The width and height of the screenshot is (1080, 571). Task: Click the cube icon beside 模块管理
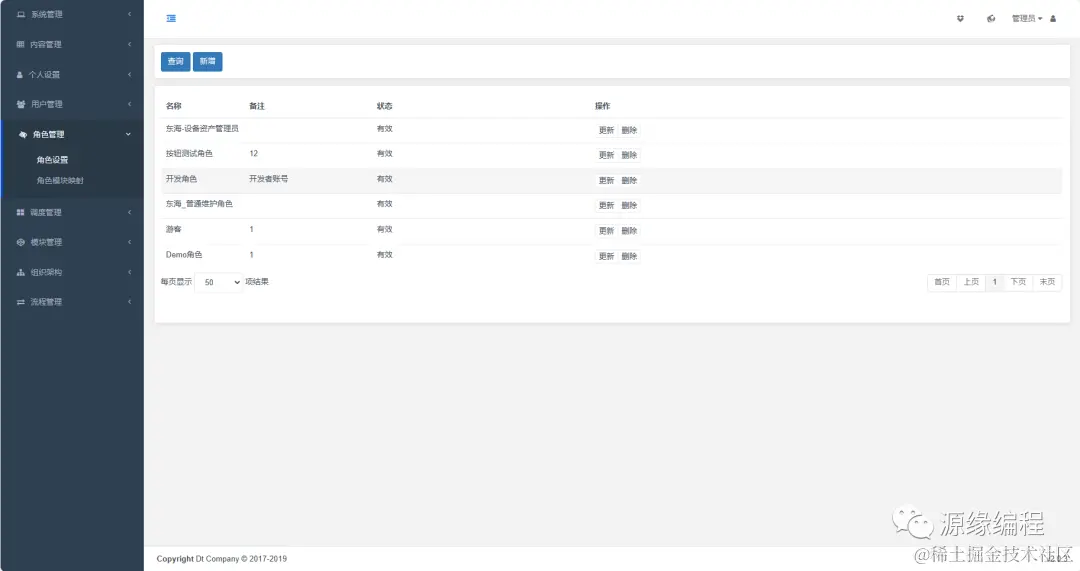point(21,242)
